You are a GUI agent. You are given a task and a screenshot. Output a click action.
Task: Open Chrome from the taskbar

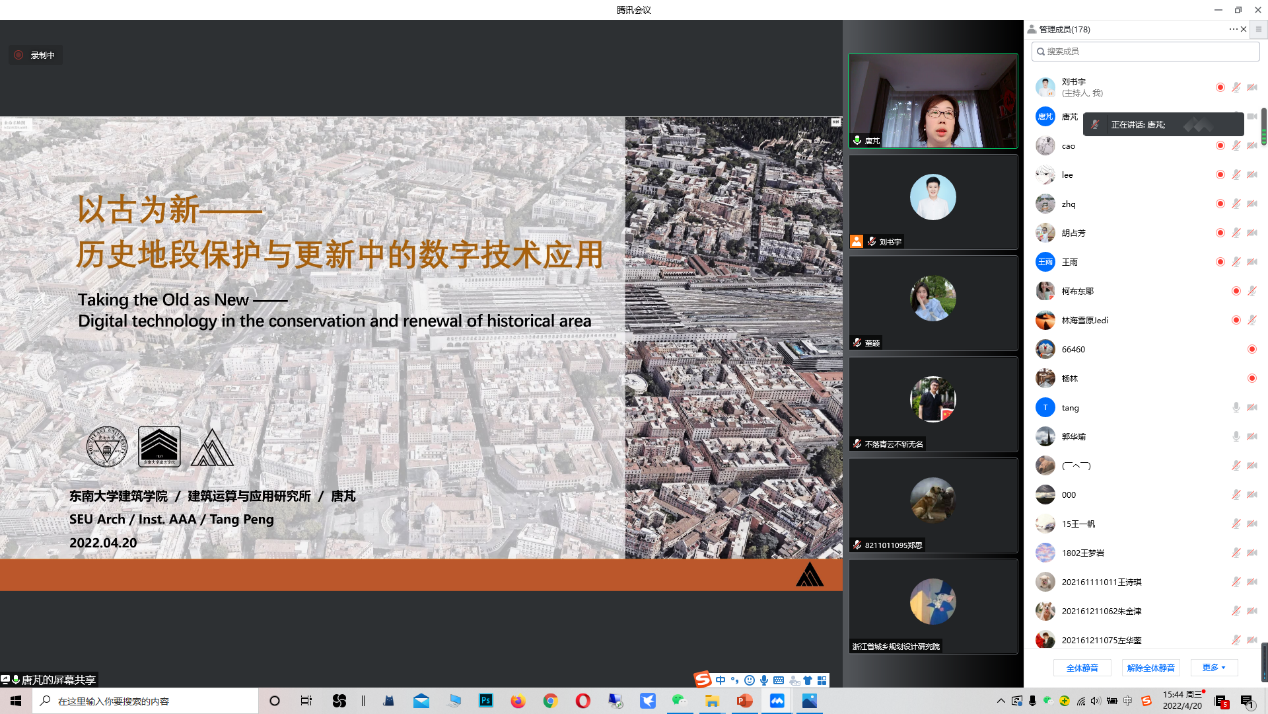pyautogui.click(x=550, y=701)
